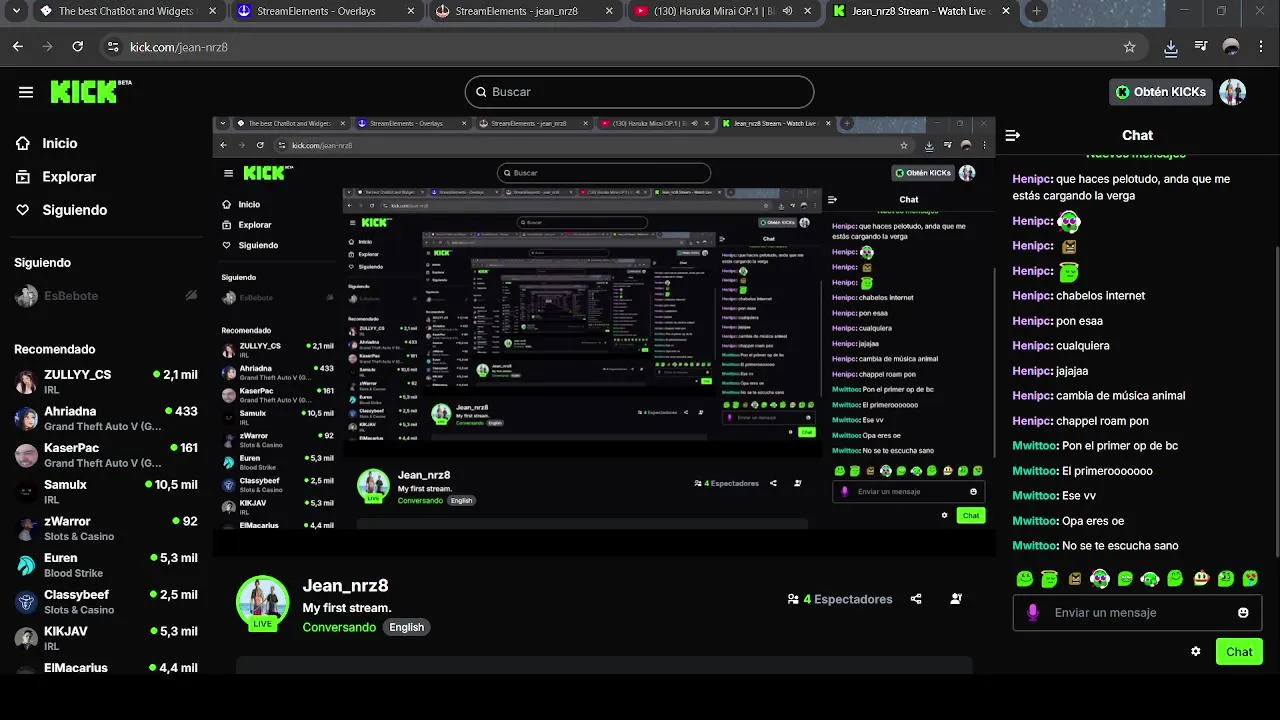
Task: Open followed channel EsBebote
Action: 106,296
